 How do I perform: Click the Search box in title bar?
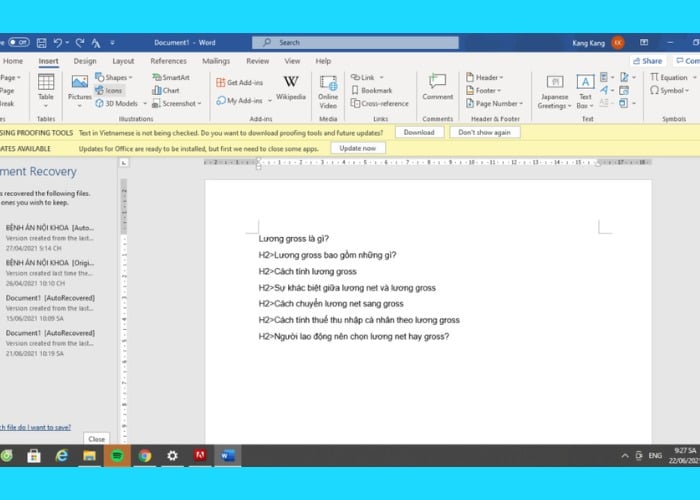pos(355,43)
